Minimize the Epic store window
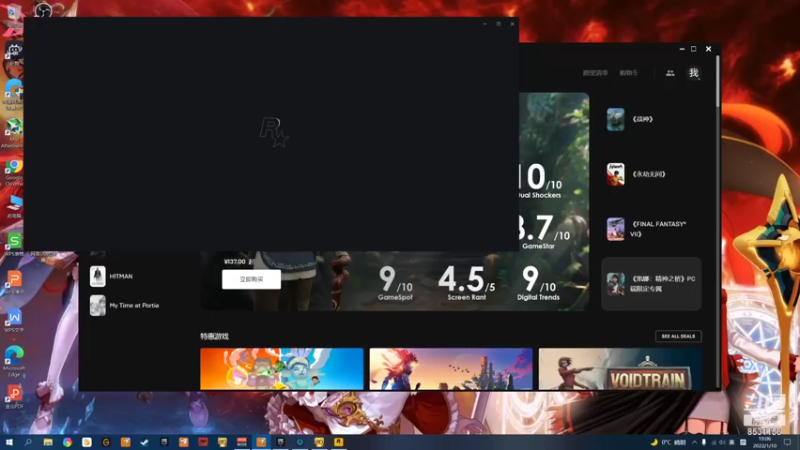 tap(682, 49)
